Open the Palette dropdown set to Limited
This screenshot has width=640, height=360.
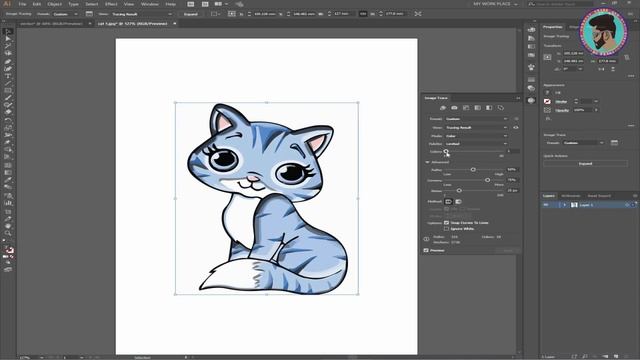point(476,144)
